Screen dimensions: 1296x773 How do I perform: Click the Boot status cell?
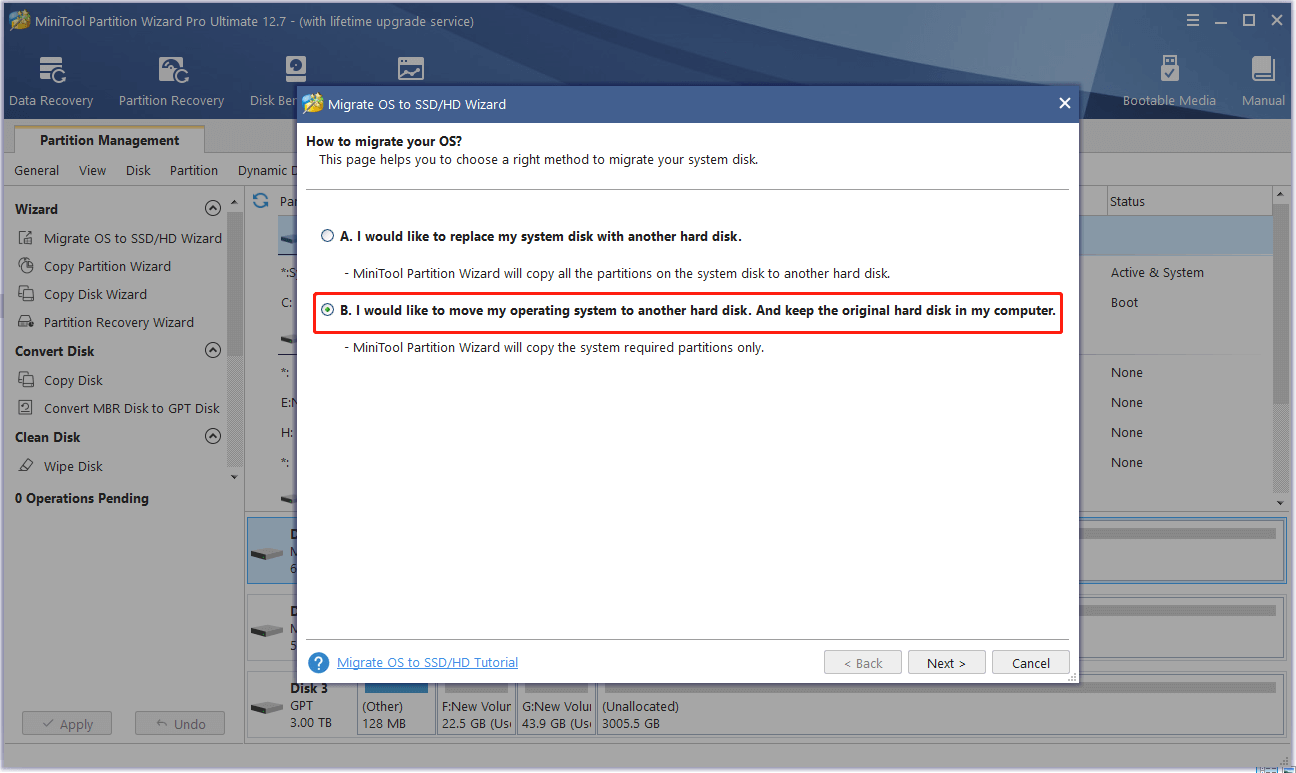point(1124,302)
